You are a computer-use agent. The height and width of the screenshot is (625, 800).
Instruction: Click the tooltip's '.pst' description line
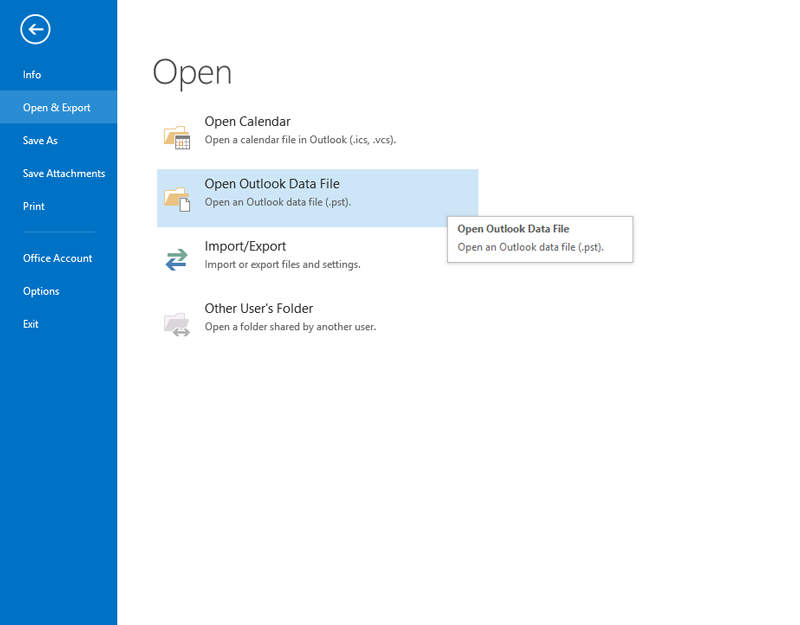coord(531,247)
